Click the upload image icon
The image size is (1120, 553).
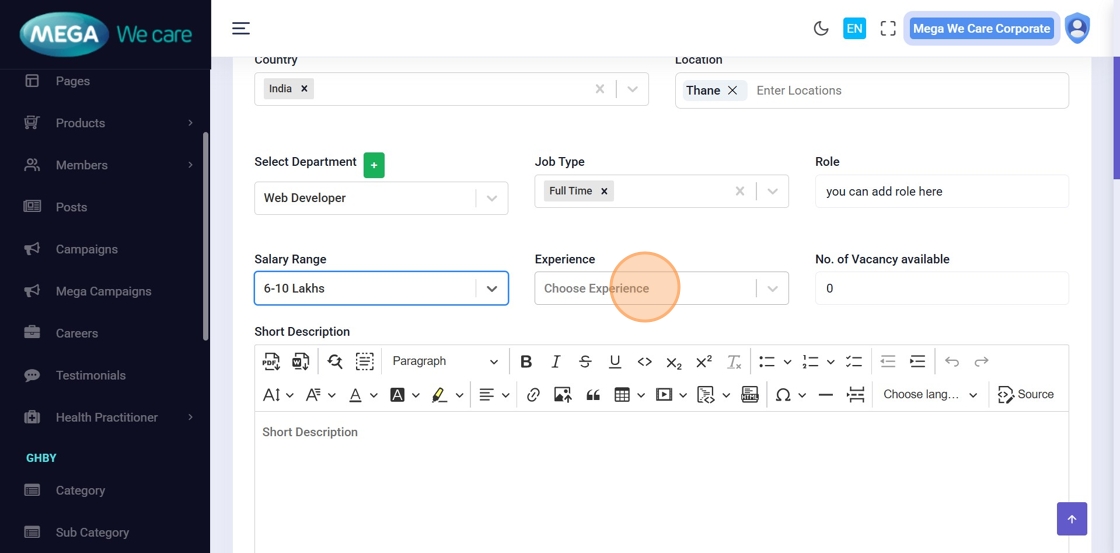click(563, 395)
